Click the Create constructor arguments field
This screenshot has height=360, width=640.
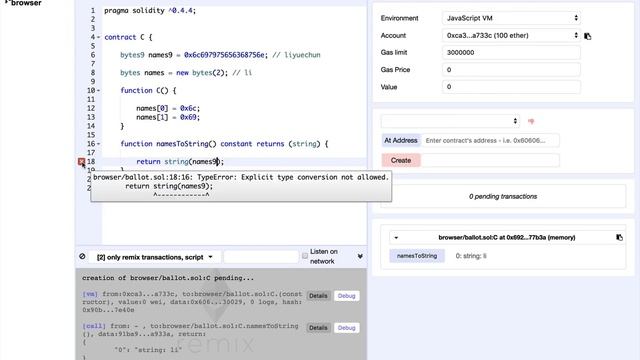tap(490, 160)
